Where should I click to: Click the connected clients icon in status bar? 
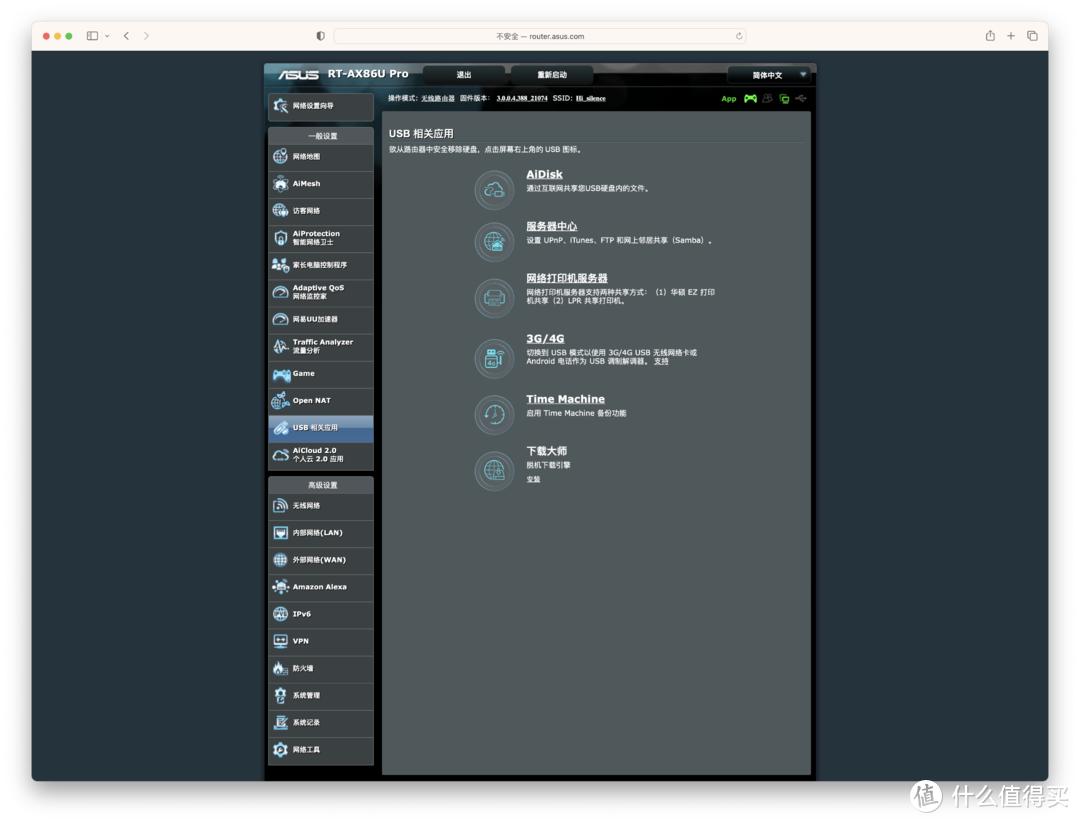click(768, 99)
